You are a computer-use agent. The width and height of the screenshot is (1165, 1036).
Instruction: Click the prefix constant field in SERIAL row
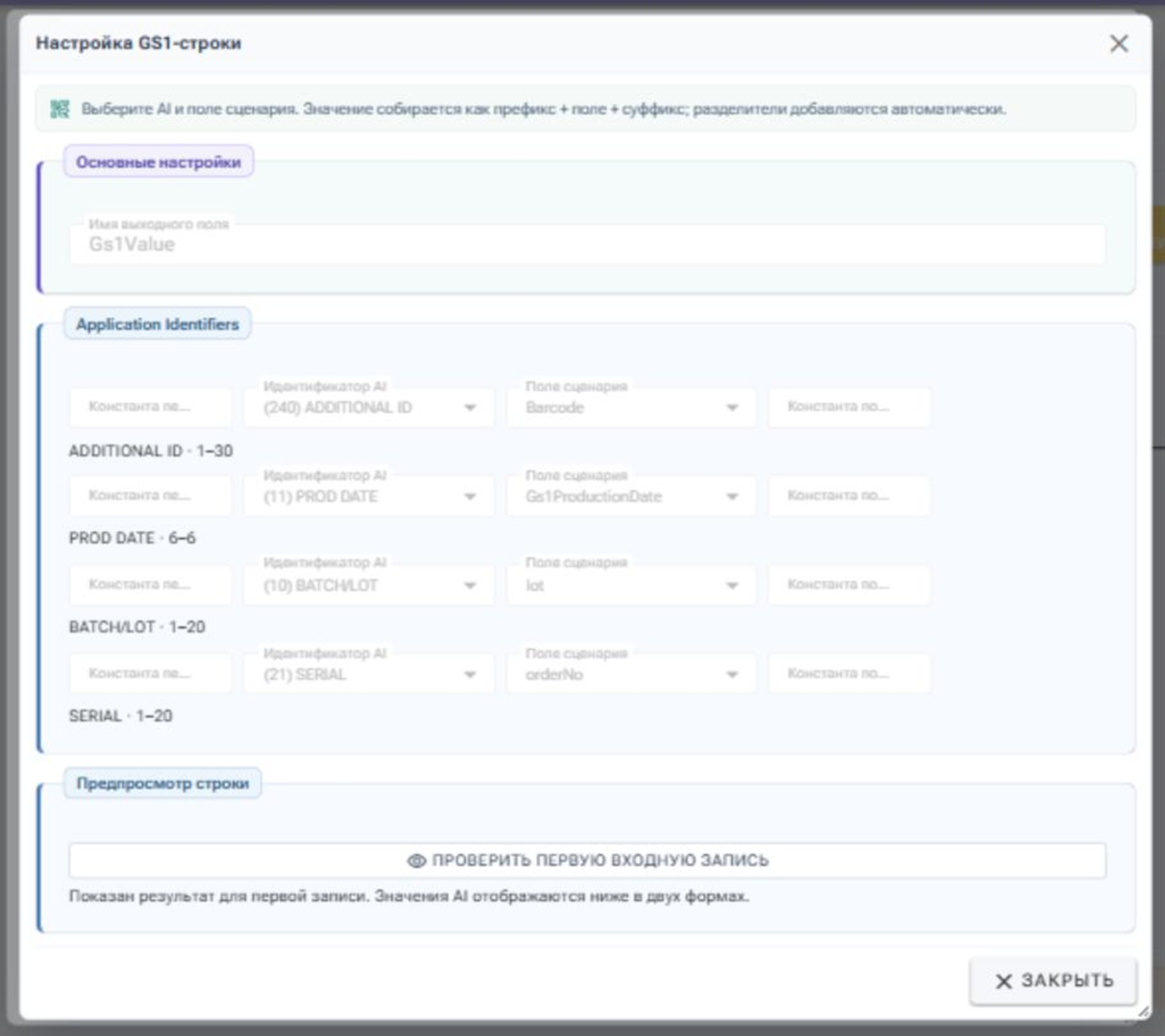click(151, 674)
